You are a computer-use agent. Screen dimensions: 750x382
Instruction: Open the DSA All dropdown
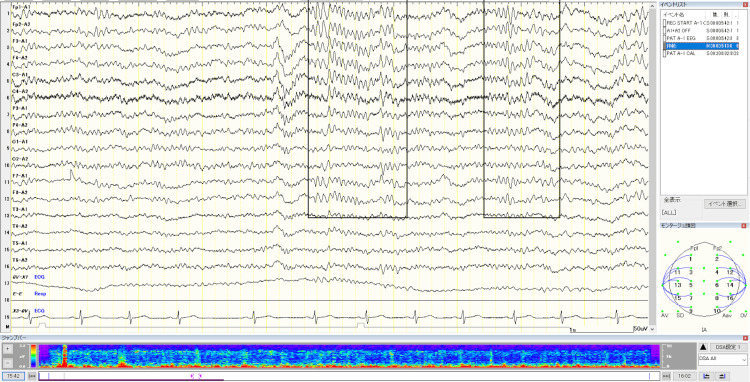tap(722, 360)
